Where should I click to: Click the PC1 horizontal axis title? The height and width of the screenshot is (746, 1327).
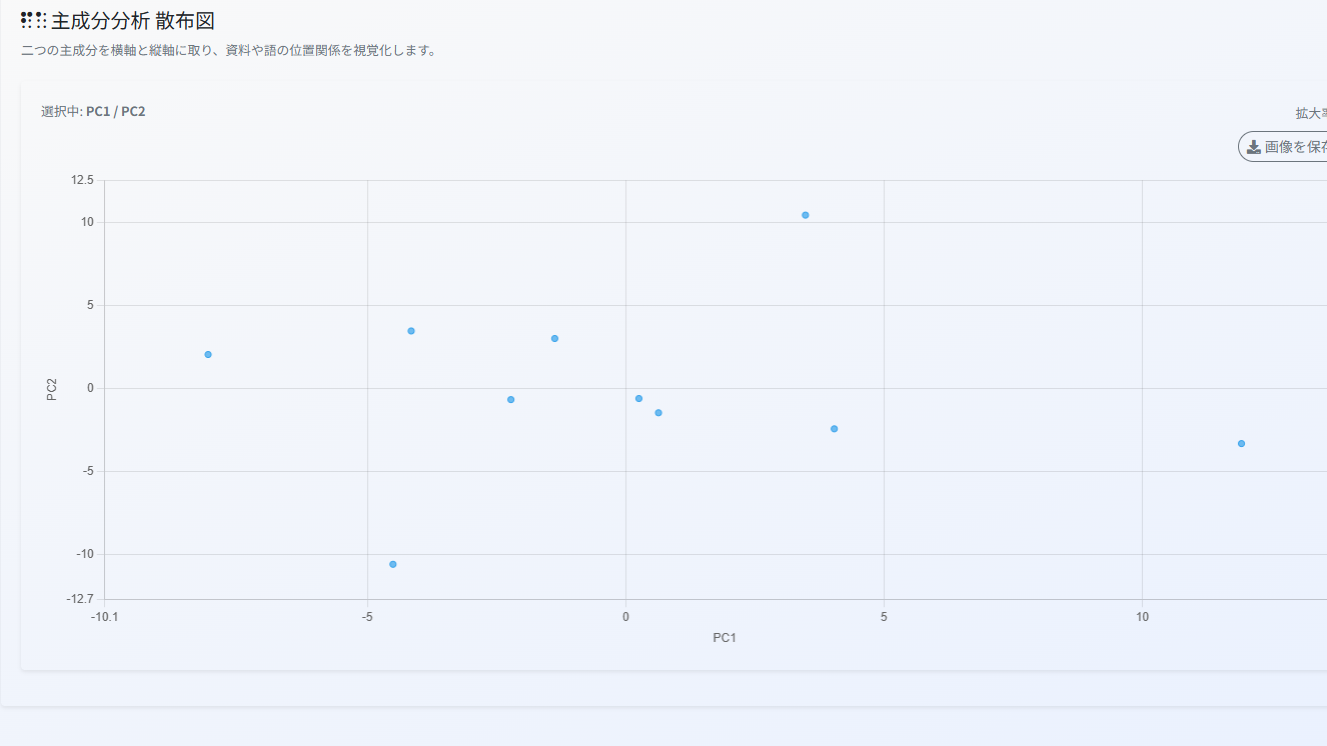pos(724,638)
